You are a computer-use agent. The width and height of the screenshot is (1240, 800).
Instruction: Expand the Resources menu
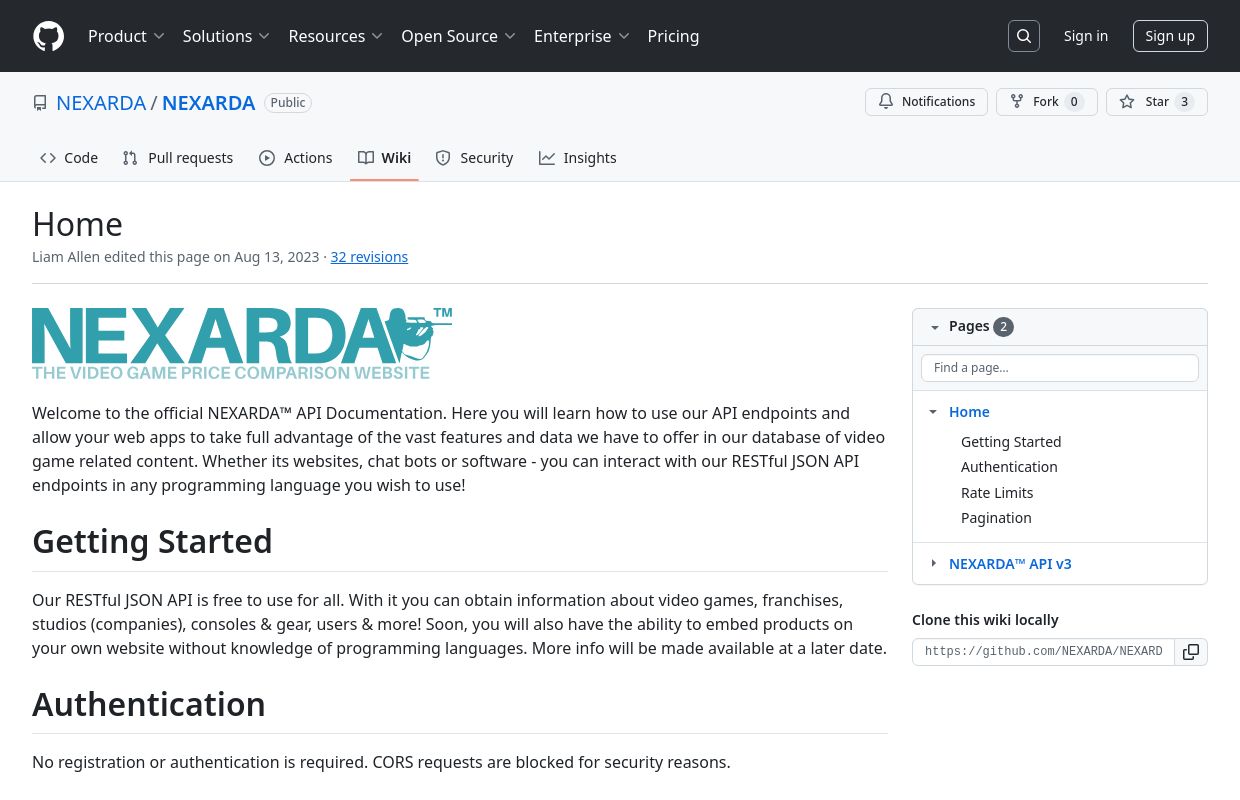click(x=336, y=36)
